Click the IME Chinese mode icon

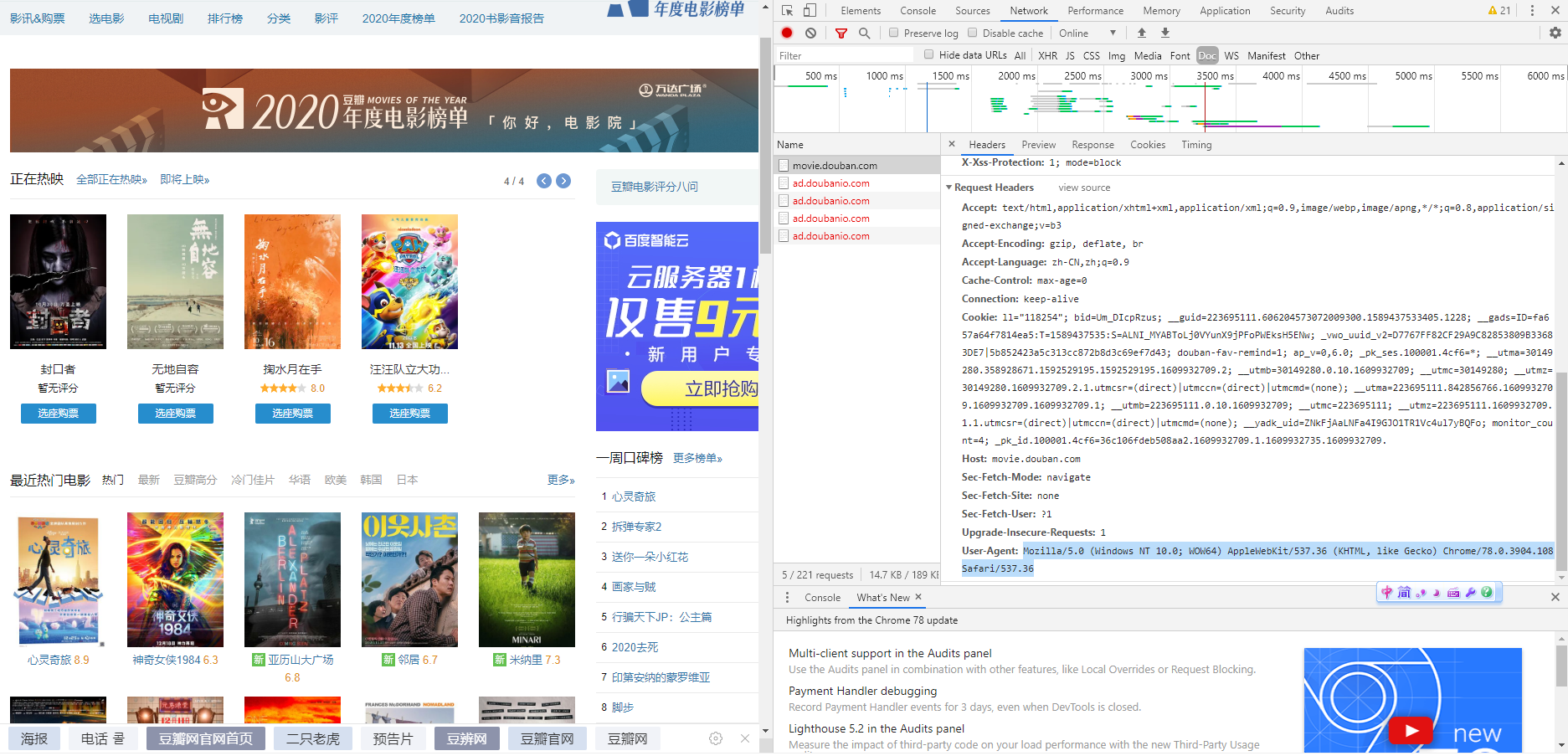(x=1387, y=592)
